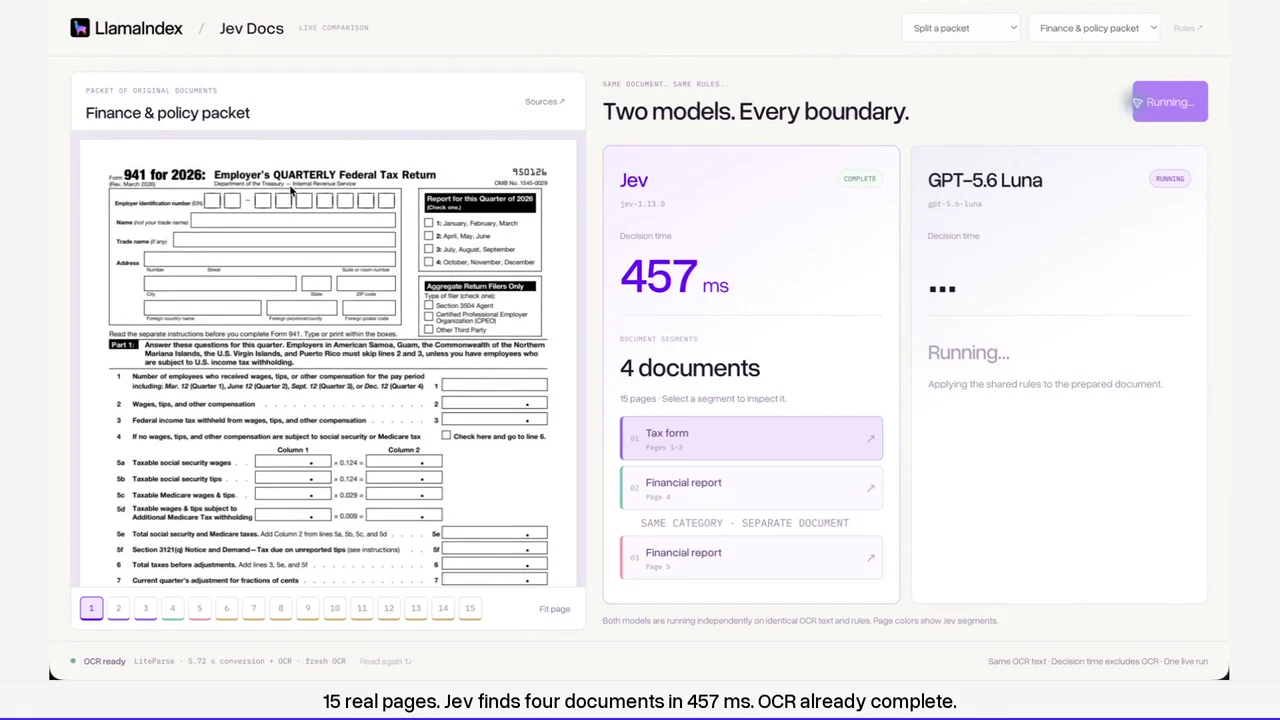Click the COMPLETE status badge on Jev
The height and width of the screenshot is (720, 1280).
coord(859,179)
